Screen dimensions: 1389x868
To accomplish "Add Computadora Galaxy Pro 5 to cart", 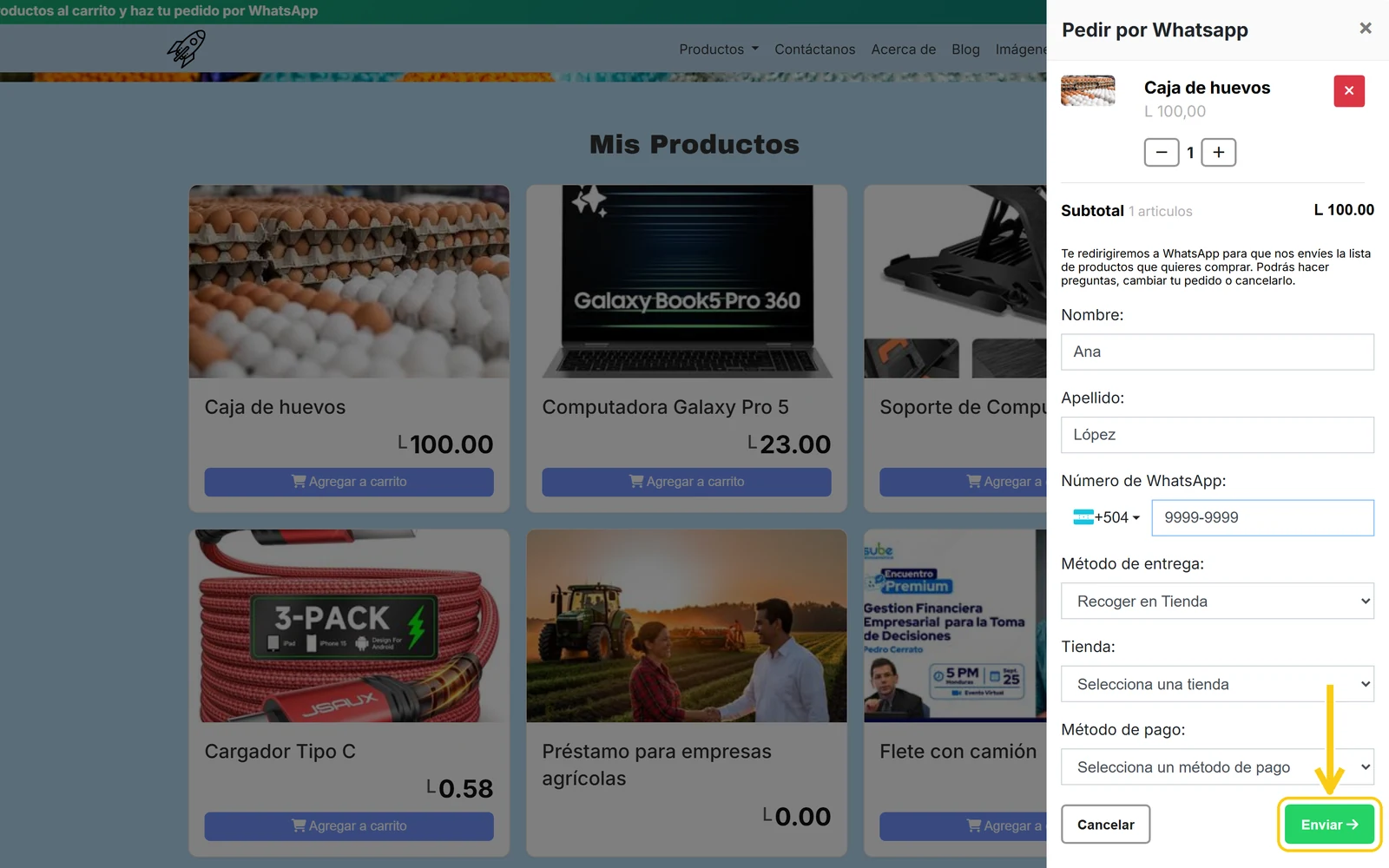I will coord(687,482).
